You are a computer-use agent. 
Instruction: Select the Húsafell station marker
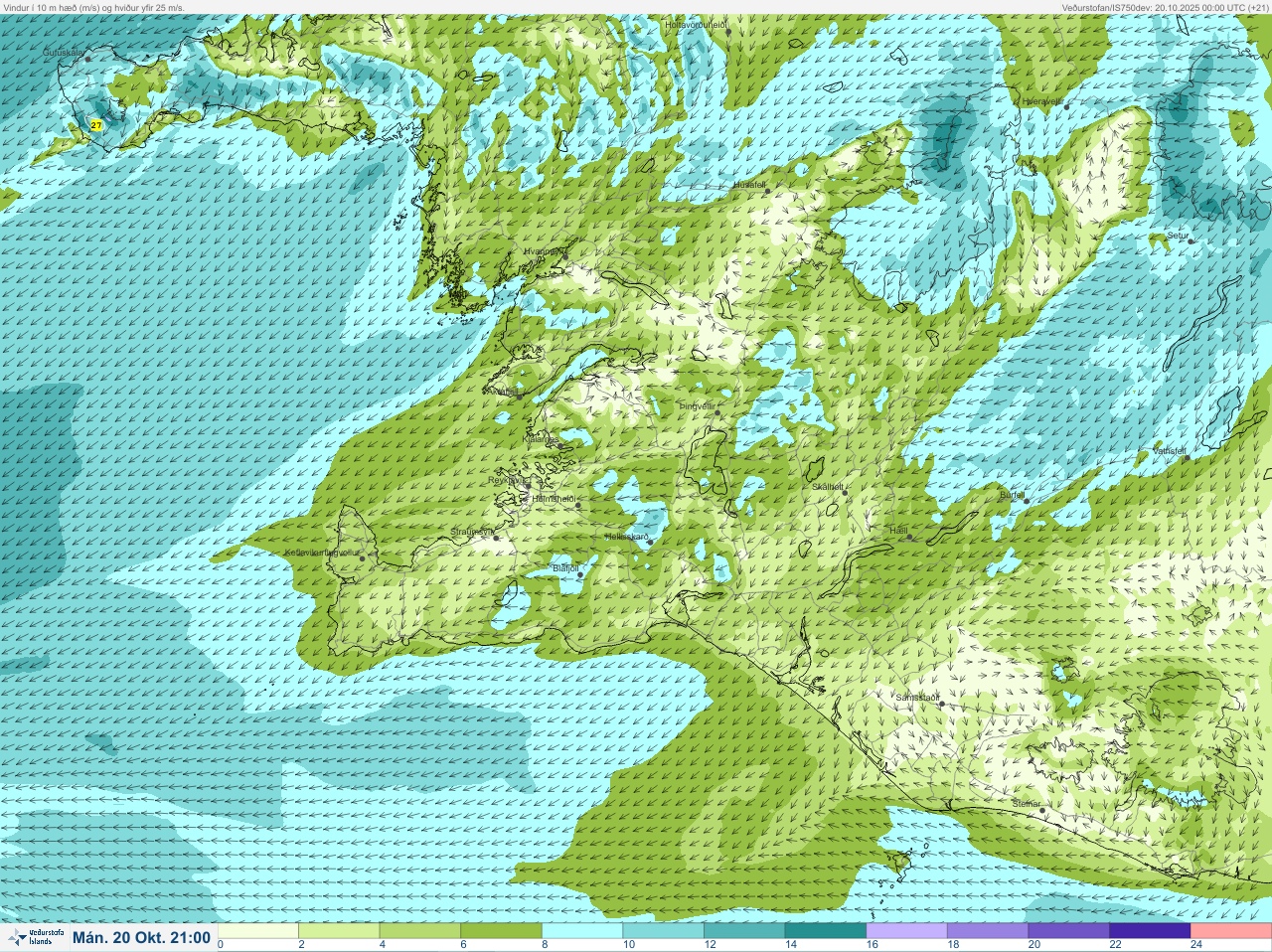(768, 191)
